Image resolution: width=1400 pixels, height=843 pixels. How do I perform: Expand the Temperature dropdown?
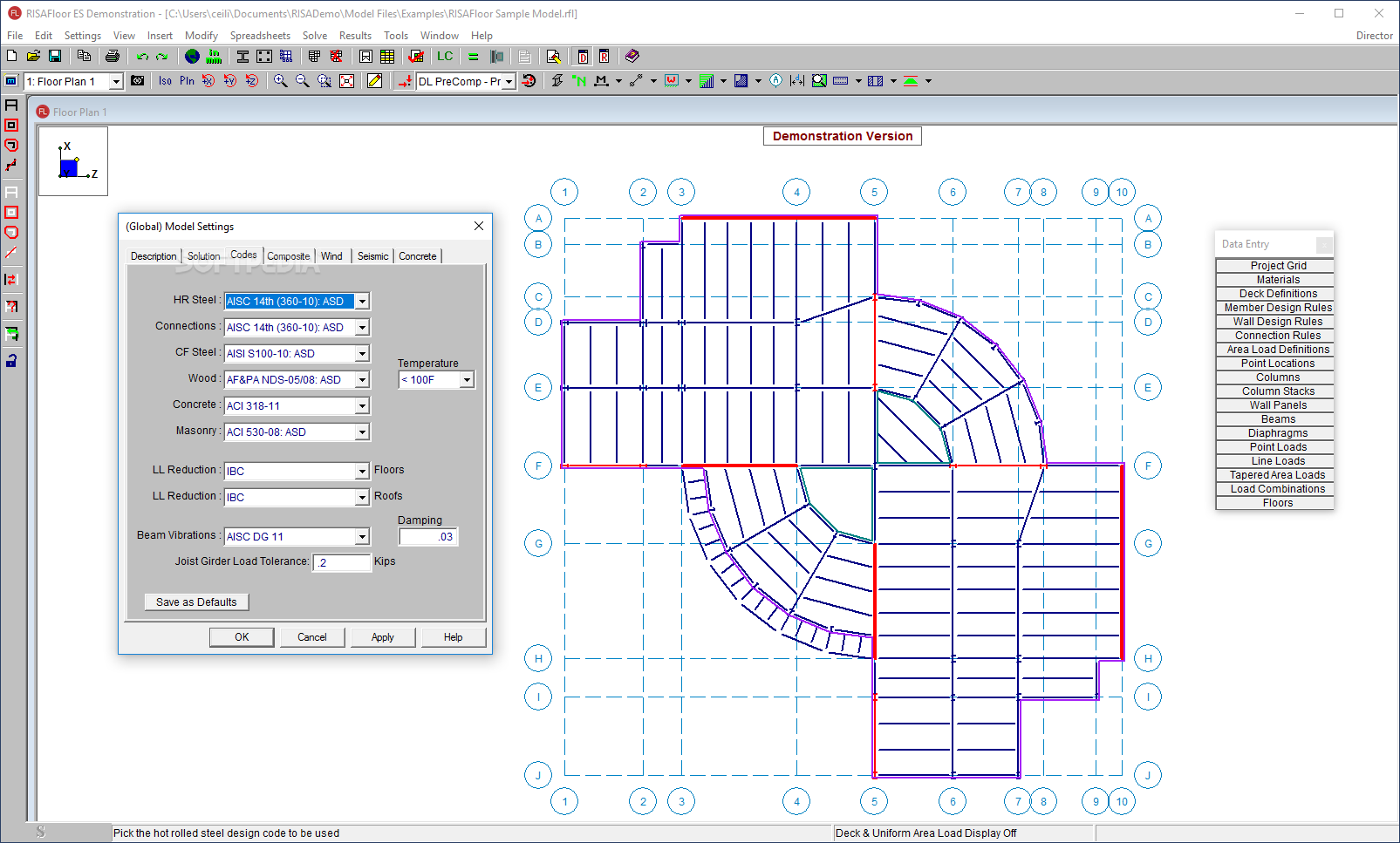click(467, 380)
